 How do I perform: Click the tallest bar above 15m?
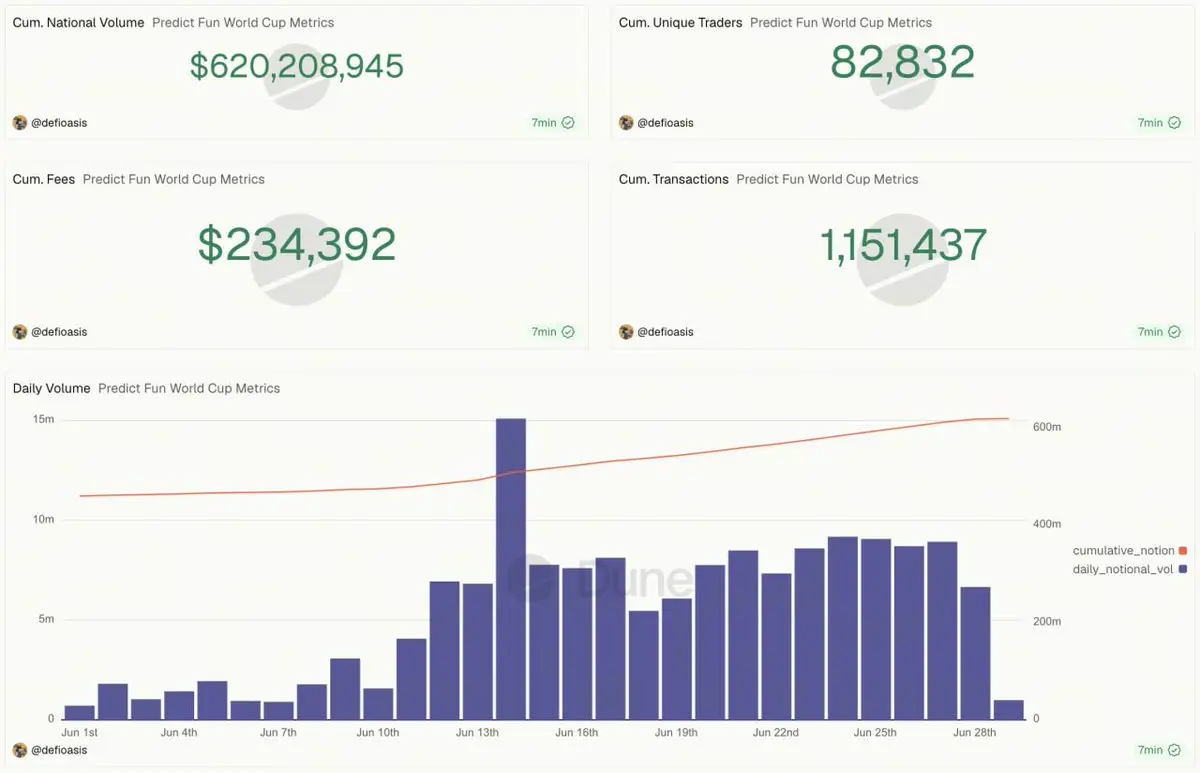(511, 569)
